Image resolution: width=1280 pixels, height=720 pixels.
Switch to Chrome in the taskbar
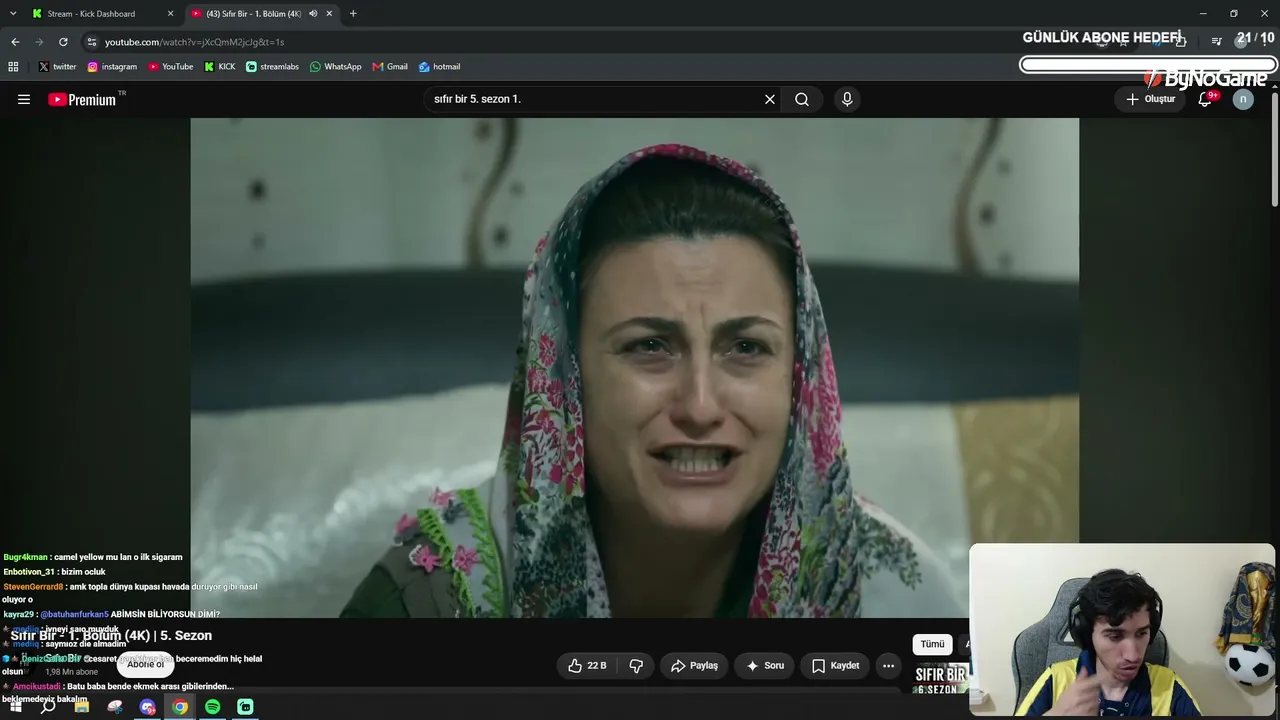(180, 707)
